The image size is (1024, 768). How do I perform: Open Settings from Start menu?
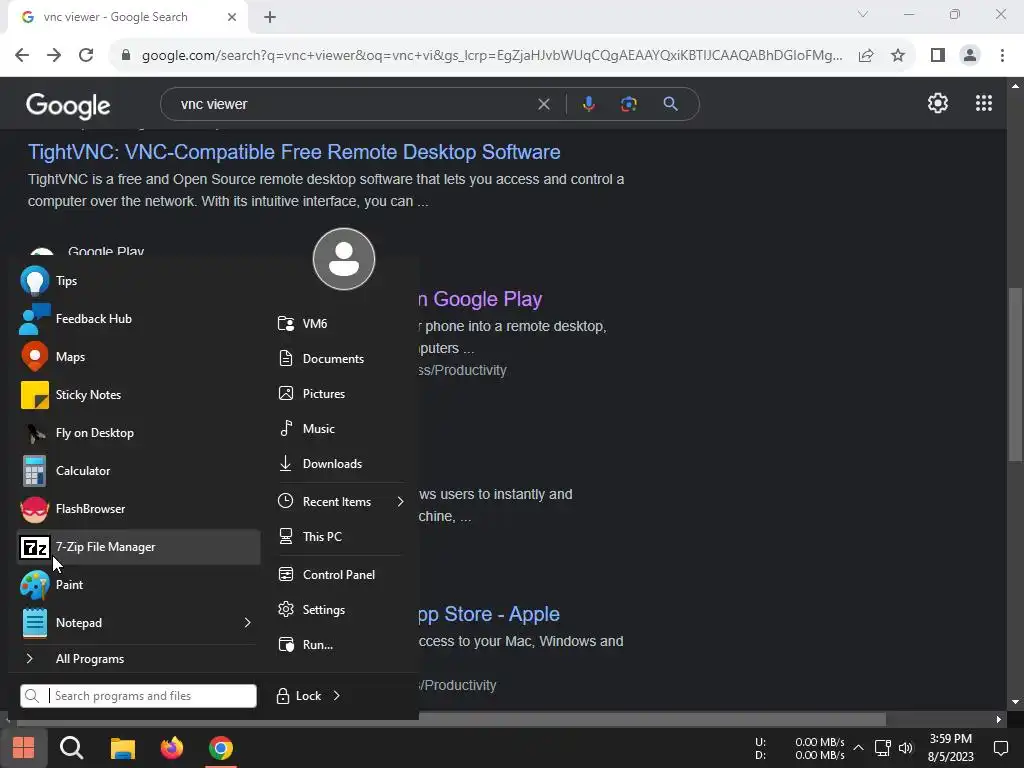[x=340, y=610]
